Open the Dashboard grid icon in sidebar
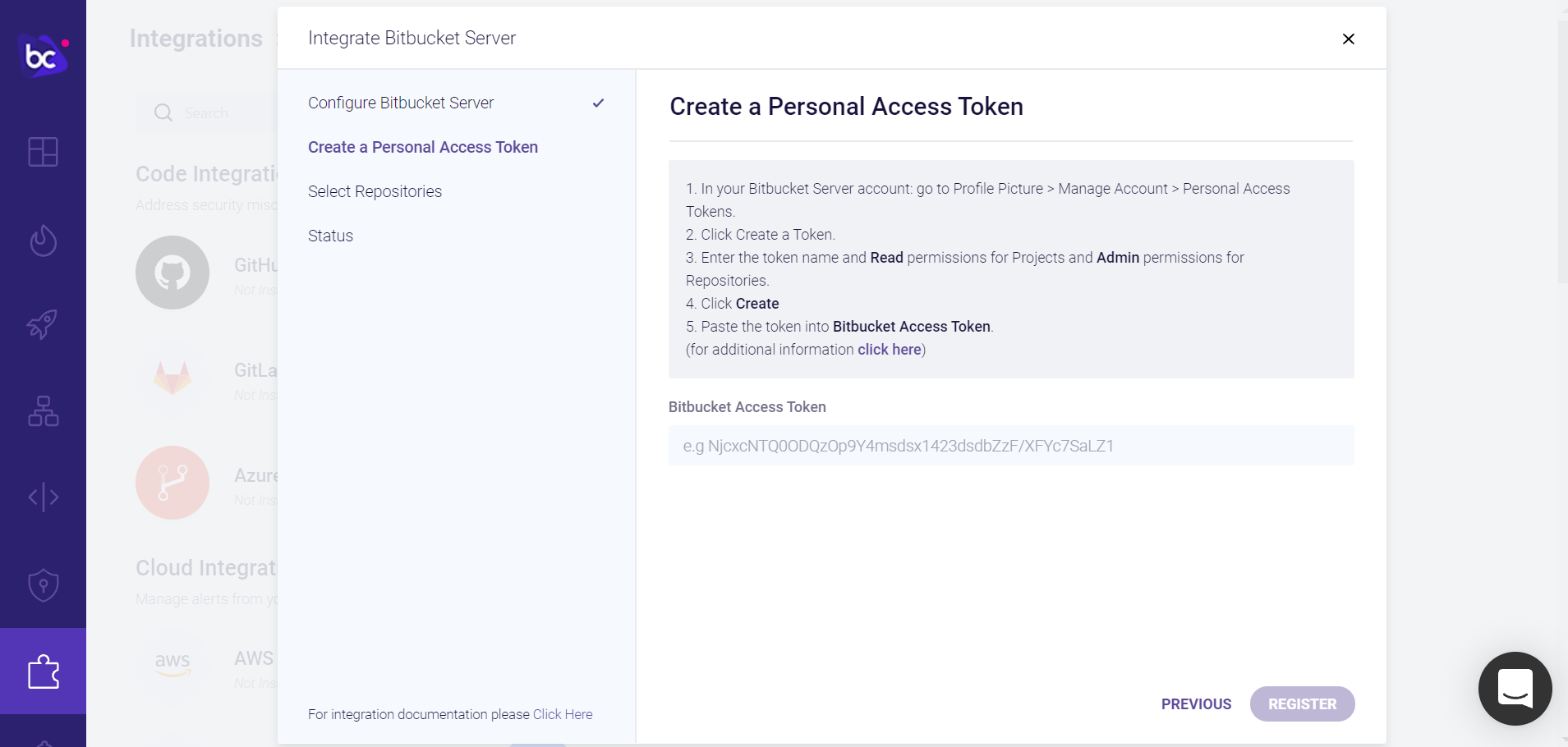 pos(43,152)
